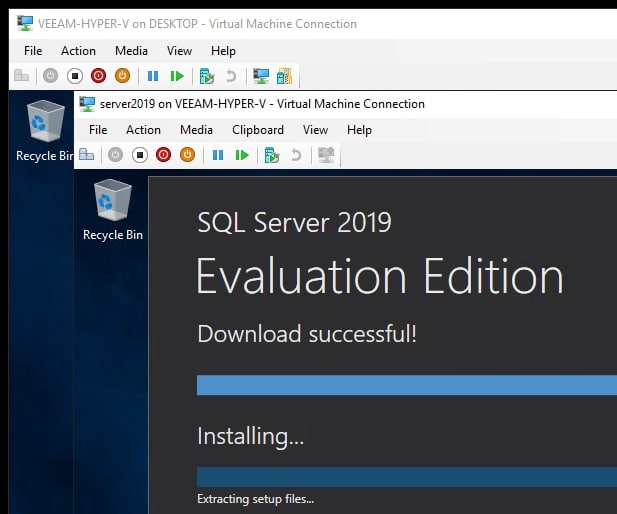Click red Shut Down icon in outer VEEAM-HYPER-V toolbar
The image size is (617, 514).
click(x=98, y=76)
